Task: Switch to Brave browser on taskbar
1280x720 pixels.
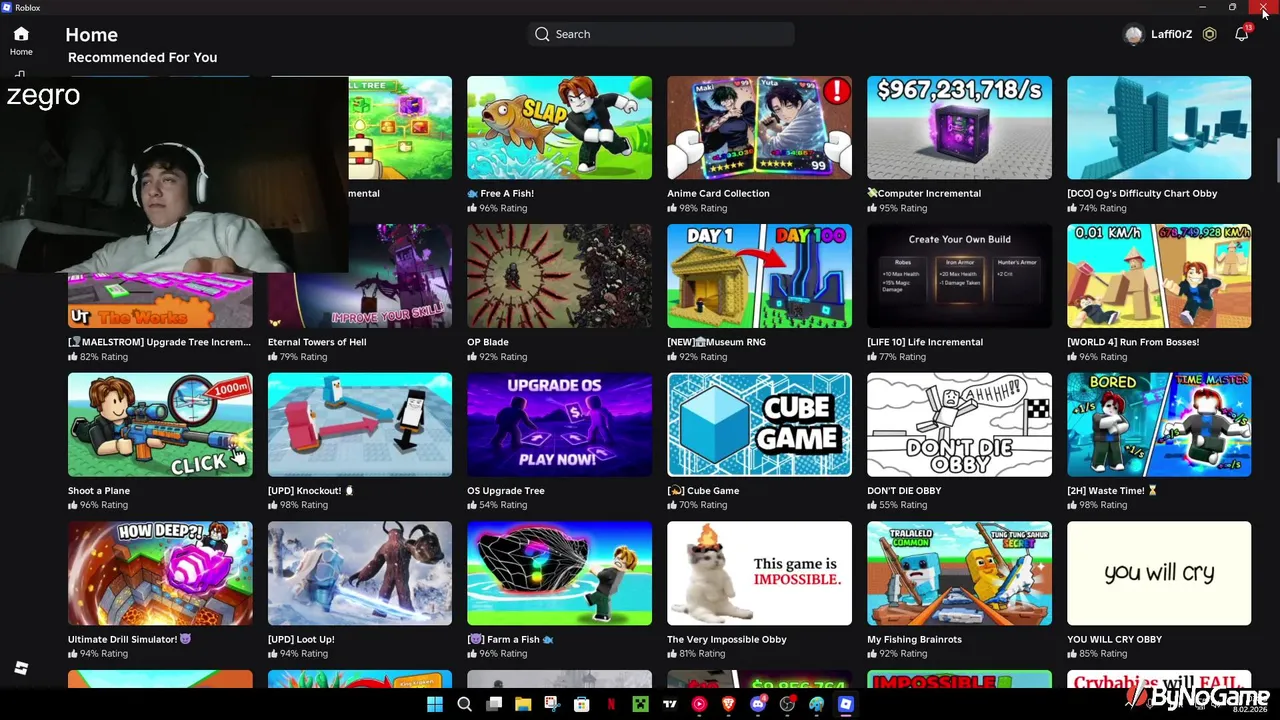Action: pos(728,704)
